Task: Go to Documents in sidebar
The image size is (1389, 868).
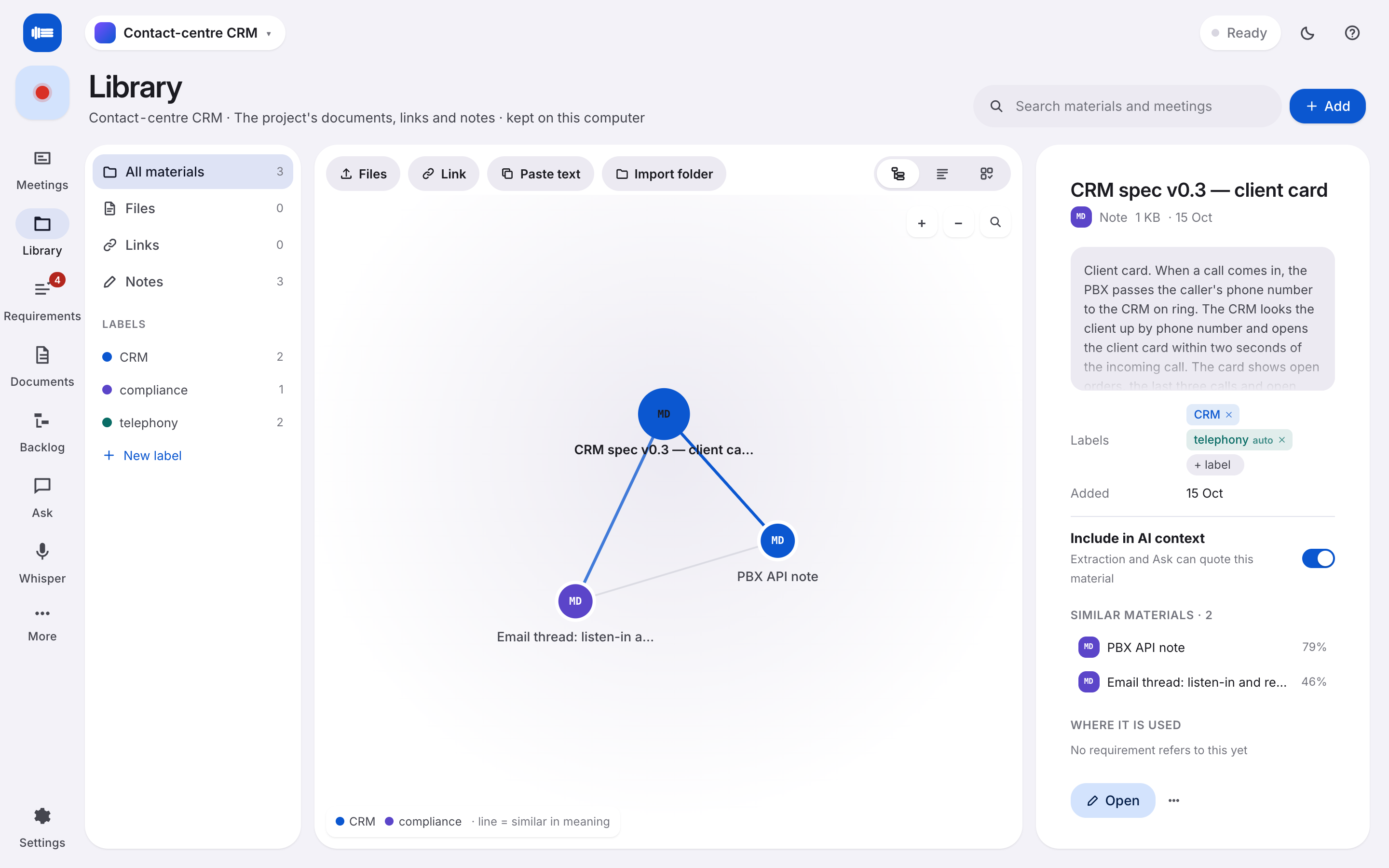Action: pos(42,366)
